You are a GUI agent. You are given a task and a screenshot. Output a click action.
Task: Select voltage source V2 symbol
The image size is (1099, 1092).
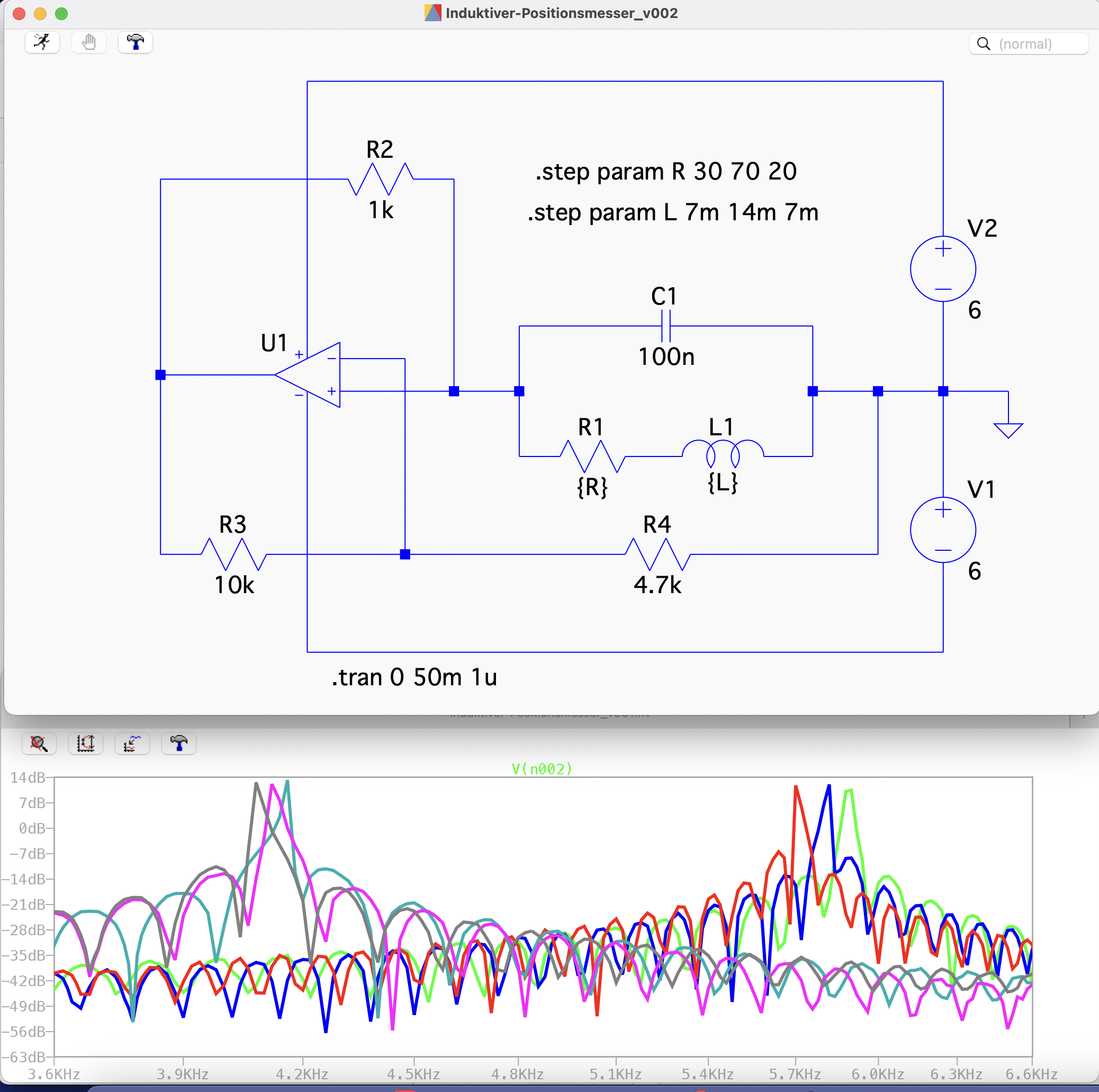[943, 268]
